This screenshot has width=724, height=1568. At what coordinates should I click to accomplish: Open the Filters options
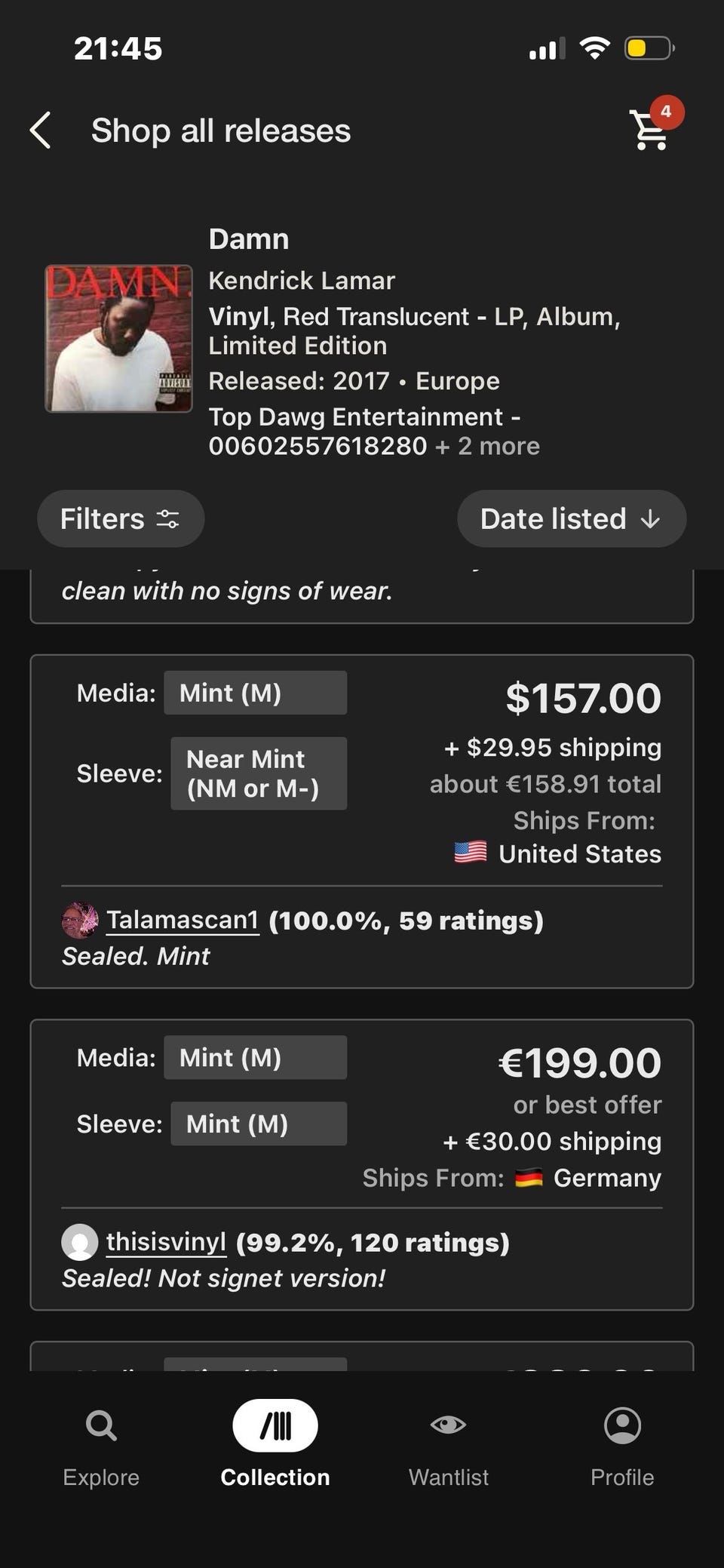pos(121,519)
